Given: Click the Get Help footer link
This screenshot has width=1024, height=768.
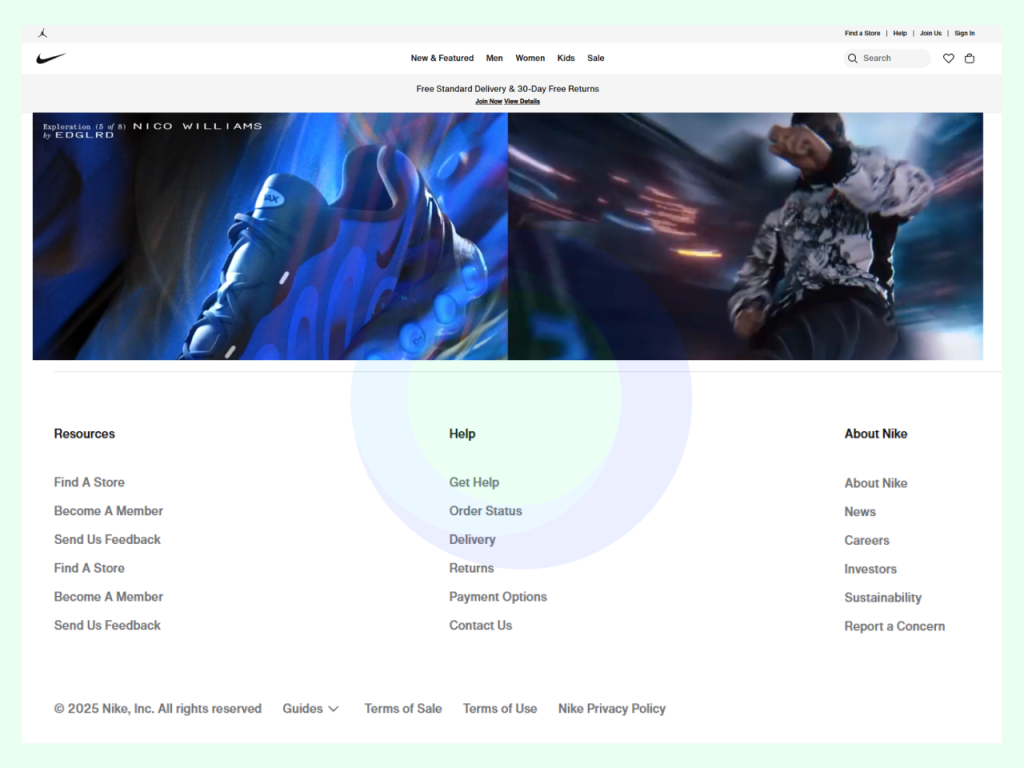Looking at the screenshot, I should click(474, 483).
